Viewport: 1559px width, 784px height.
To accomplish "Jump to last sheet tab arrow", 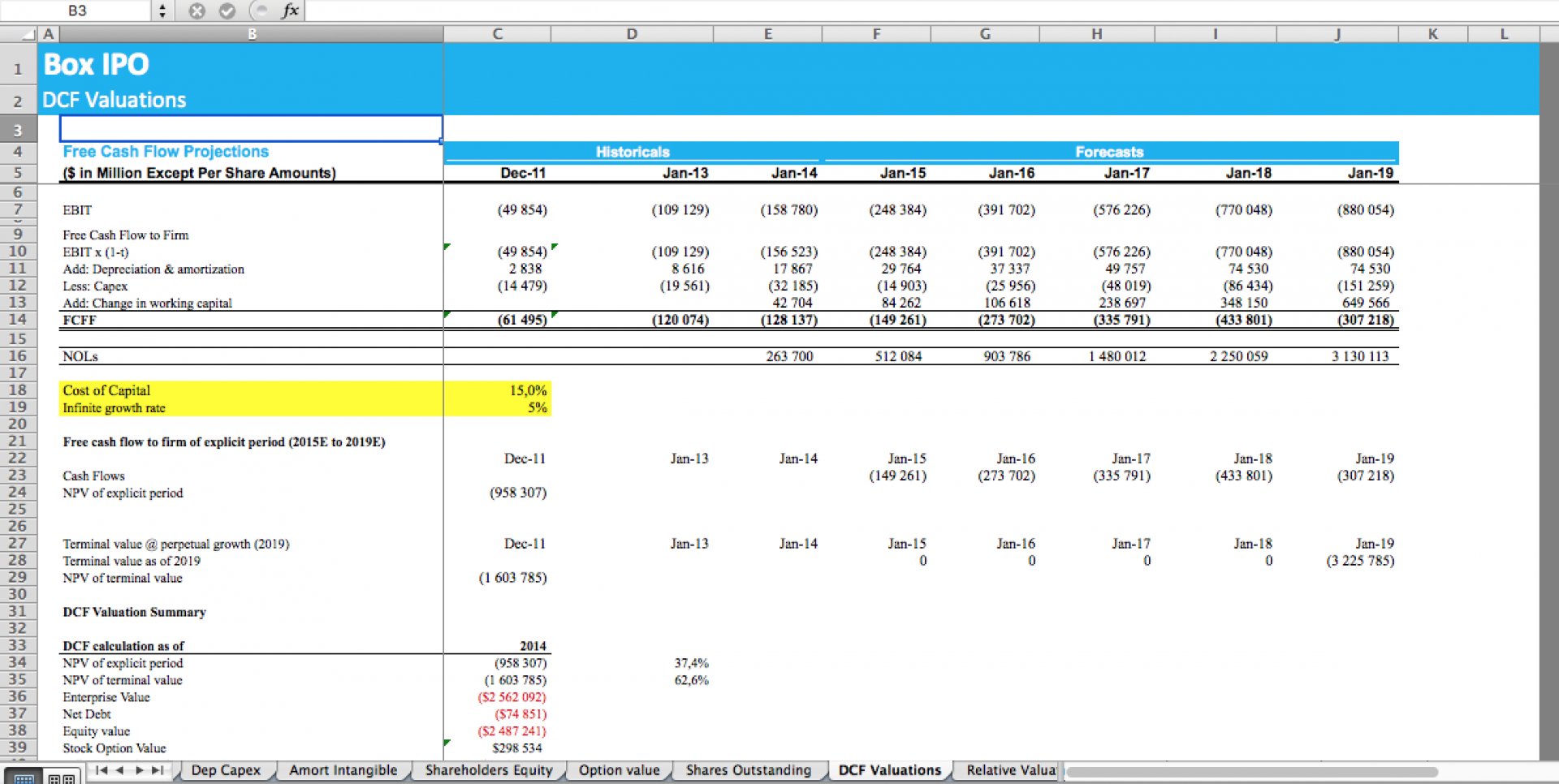I will point(158,770).
